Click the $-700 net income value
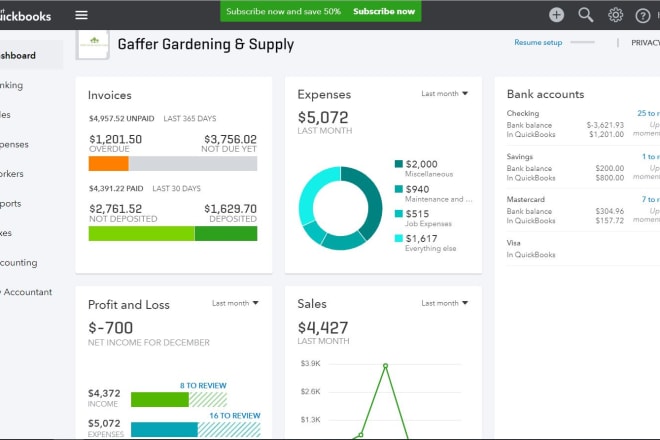The image size is (660, 440). coord(110,328)
